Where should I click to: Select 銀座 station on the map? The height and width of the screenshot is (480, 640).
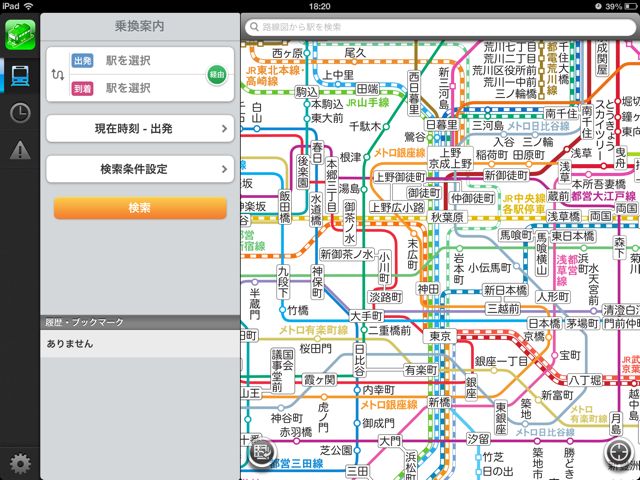click(x=471, y=388)
